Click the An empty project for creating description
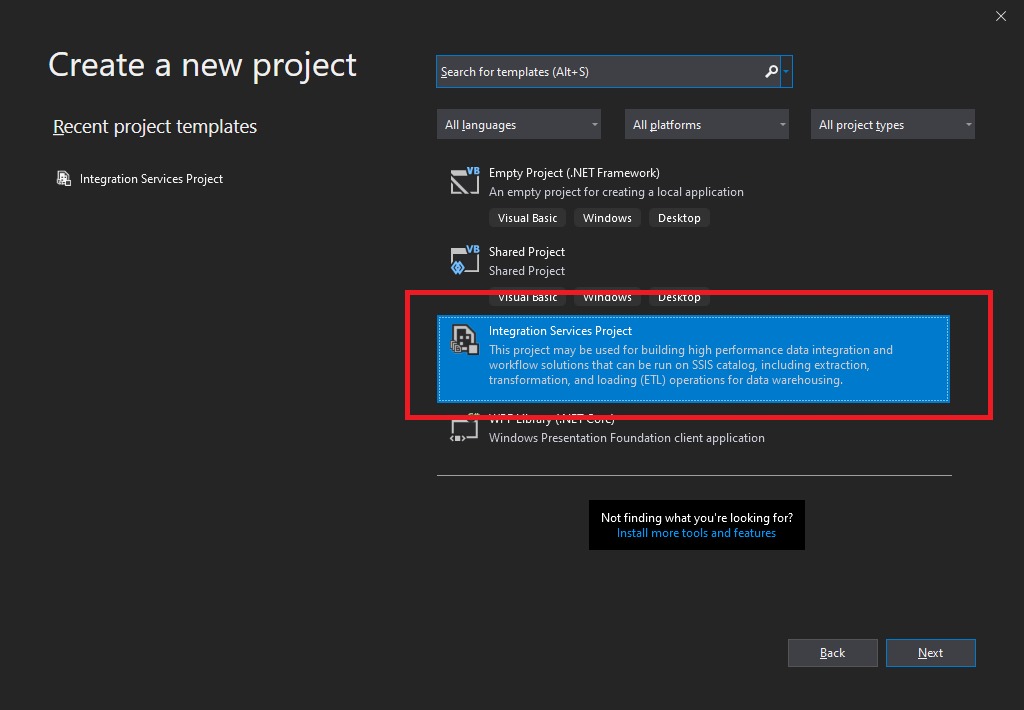 [x=616, y=192]
